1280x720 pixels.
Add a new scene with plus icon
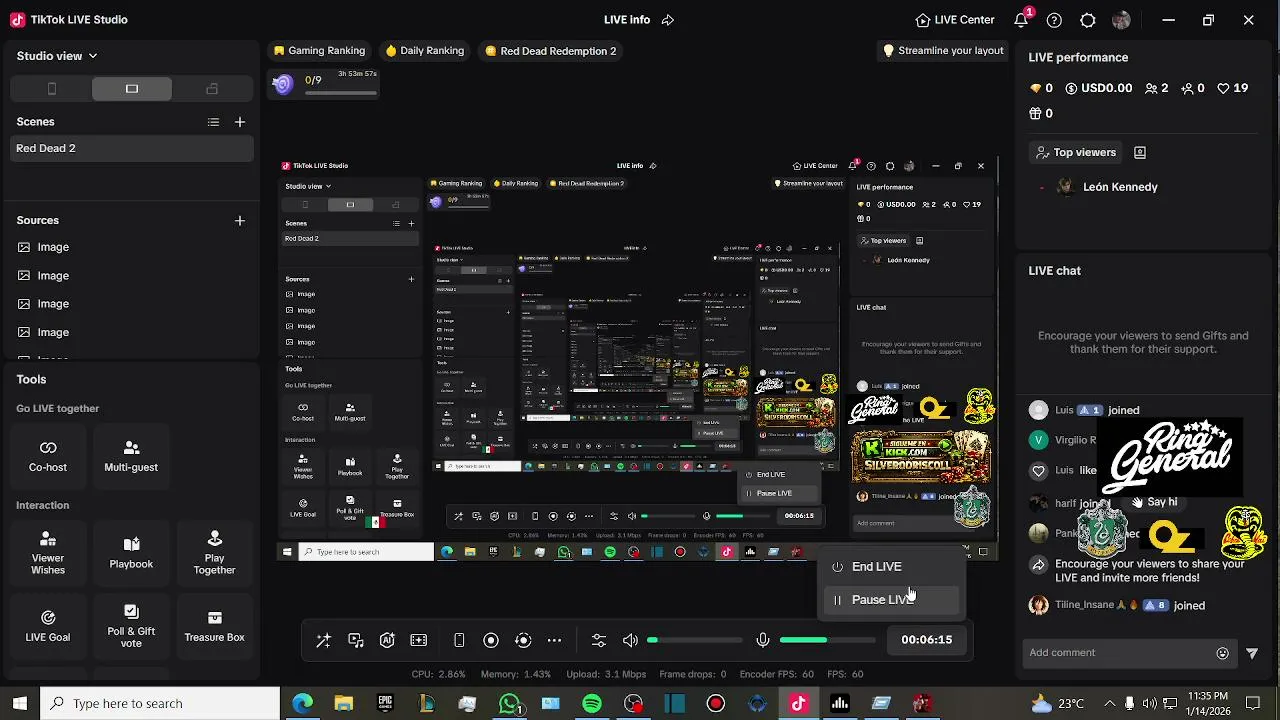click(x=240, y=122)
